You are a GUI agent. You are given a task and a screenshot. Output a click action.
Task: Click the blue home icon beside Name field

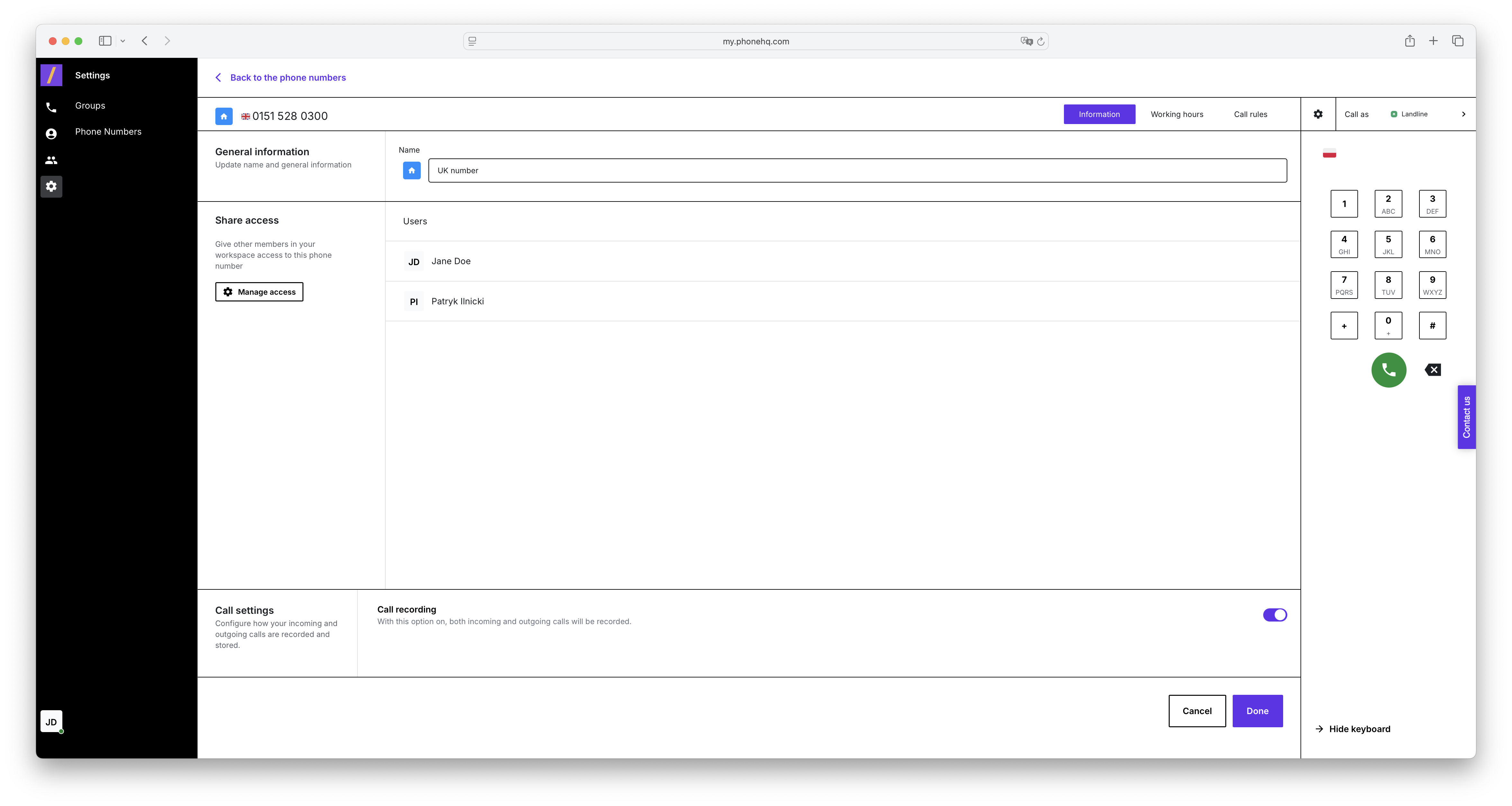click(411, 171)
